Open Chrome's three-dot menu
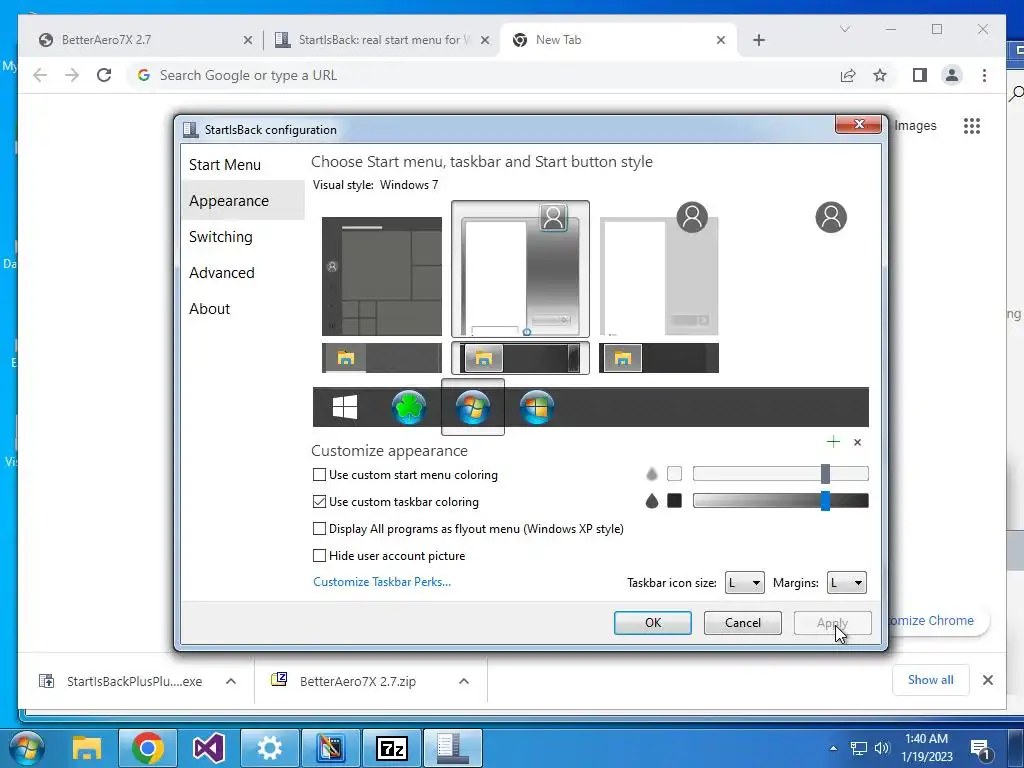Screen dimensions: 1024x768 pyautogui.click(x=984, y=75)
